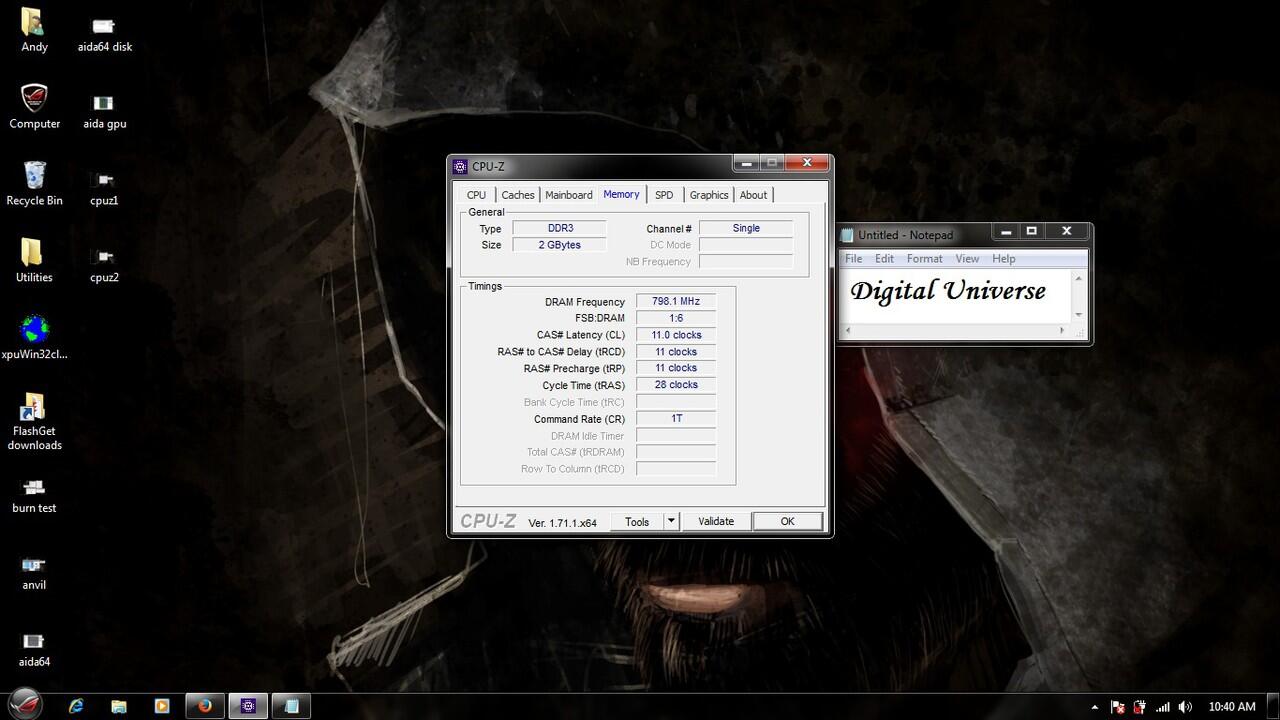Open the cpuz1 desktop file
Screen dimensions: 1280x720
[104, 187]
